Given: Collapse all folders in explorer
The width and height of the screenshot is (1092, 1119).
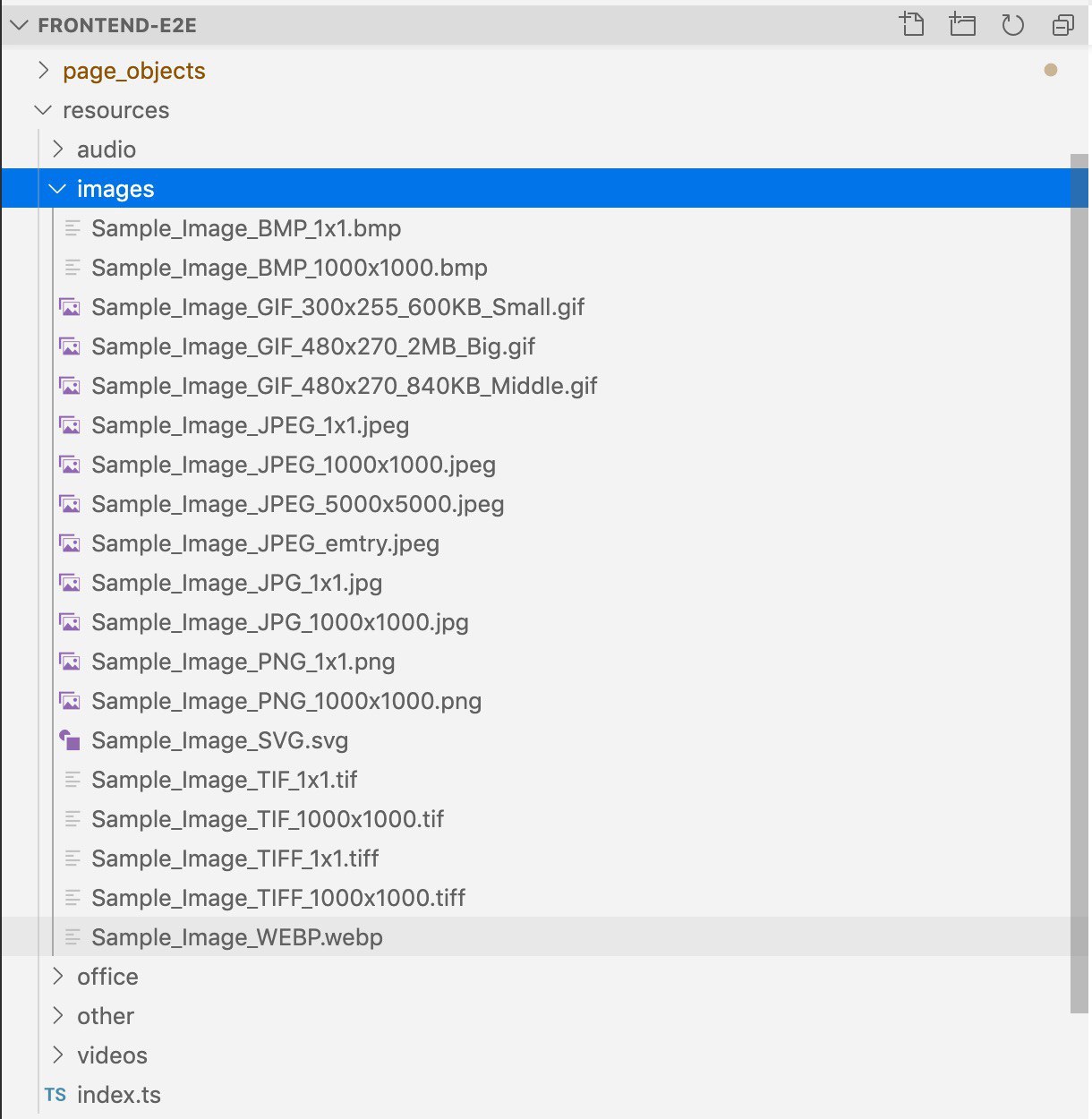Looking at the screenshot, I should 1062,24.
